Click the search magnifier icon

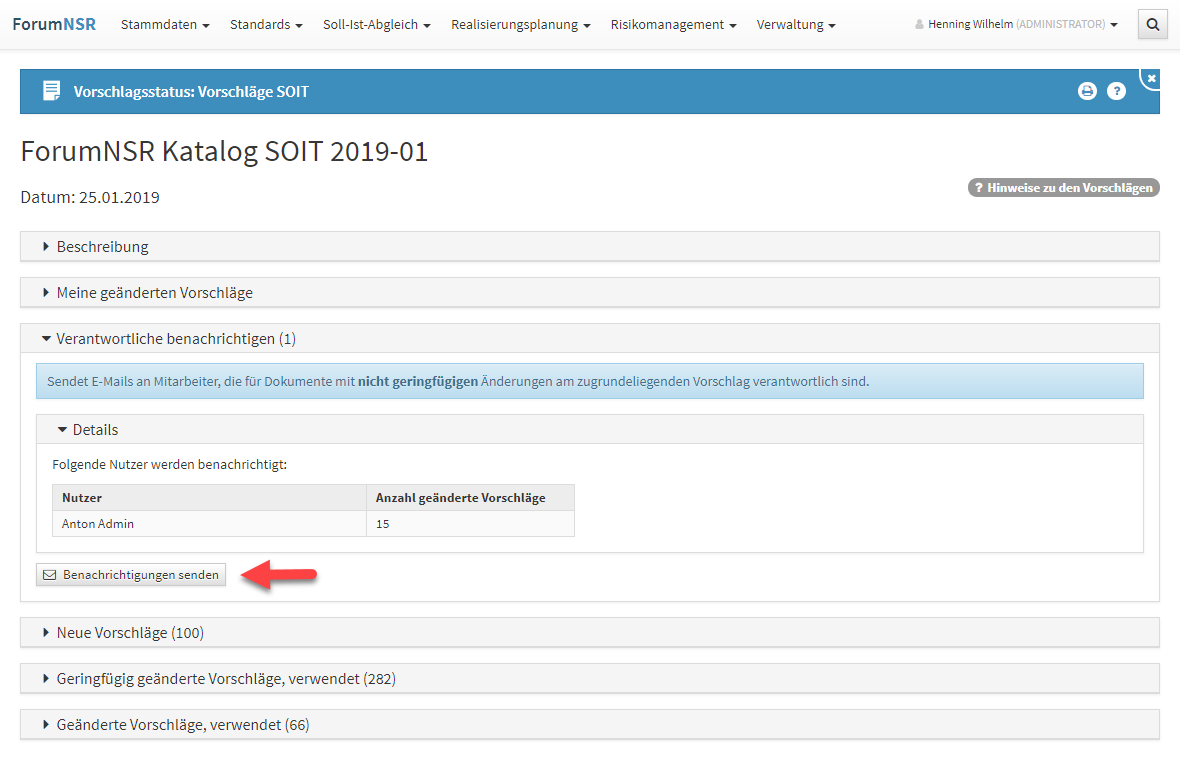(1152, 25)
